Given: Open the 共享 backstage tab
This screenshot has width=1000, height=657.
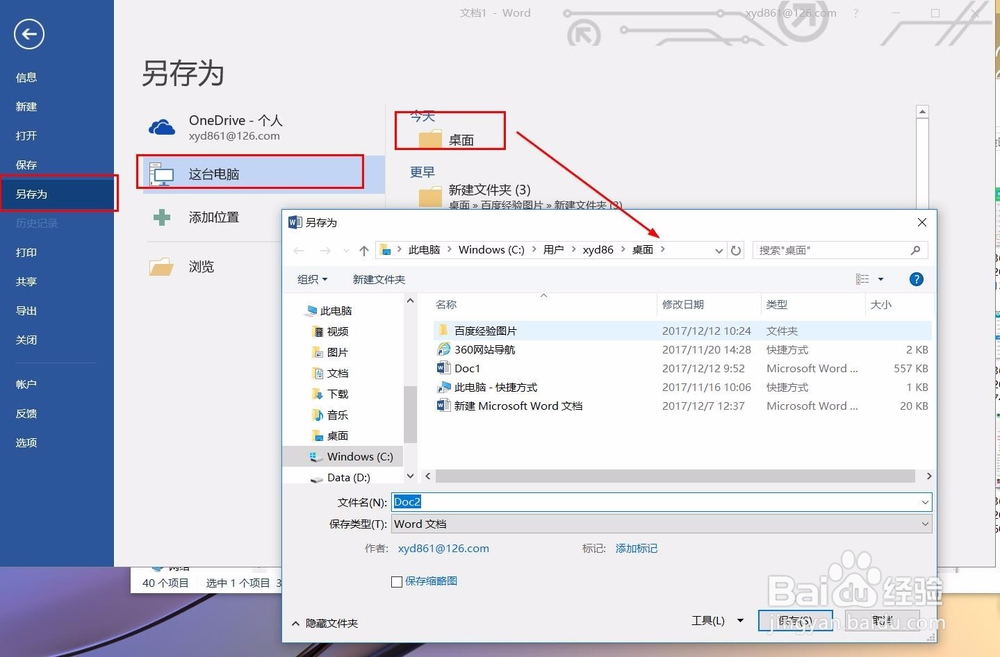Looking at the screenshot, I should point(26,281).
